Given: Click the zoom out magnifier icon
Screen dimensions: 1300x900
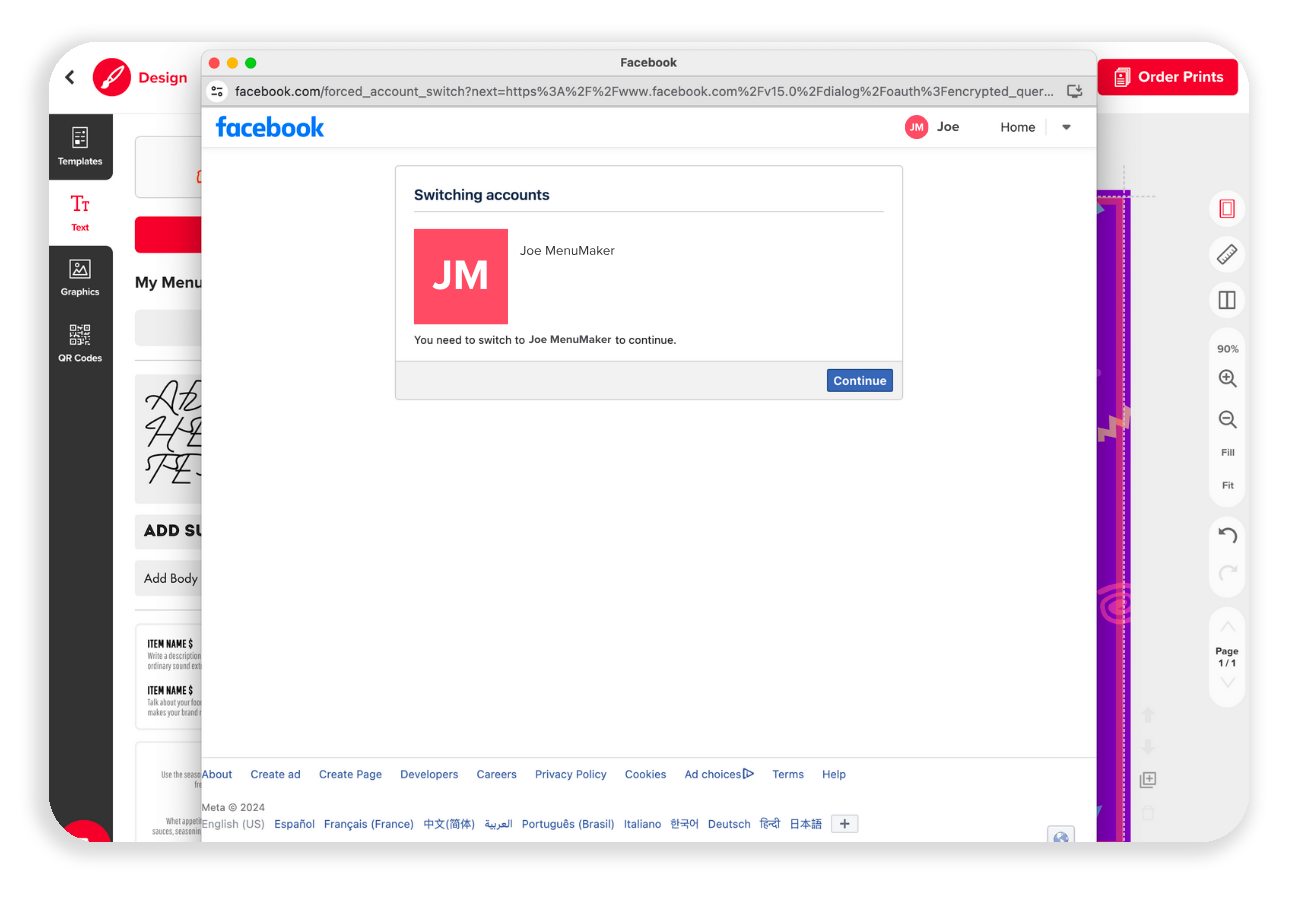Looking at the screenshot, I should point(1227,420).
